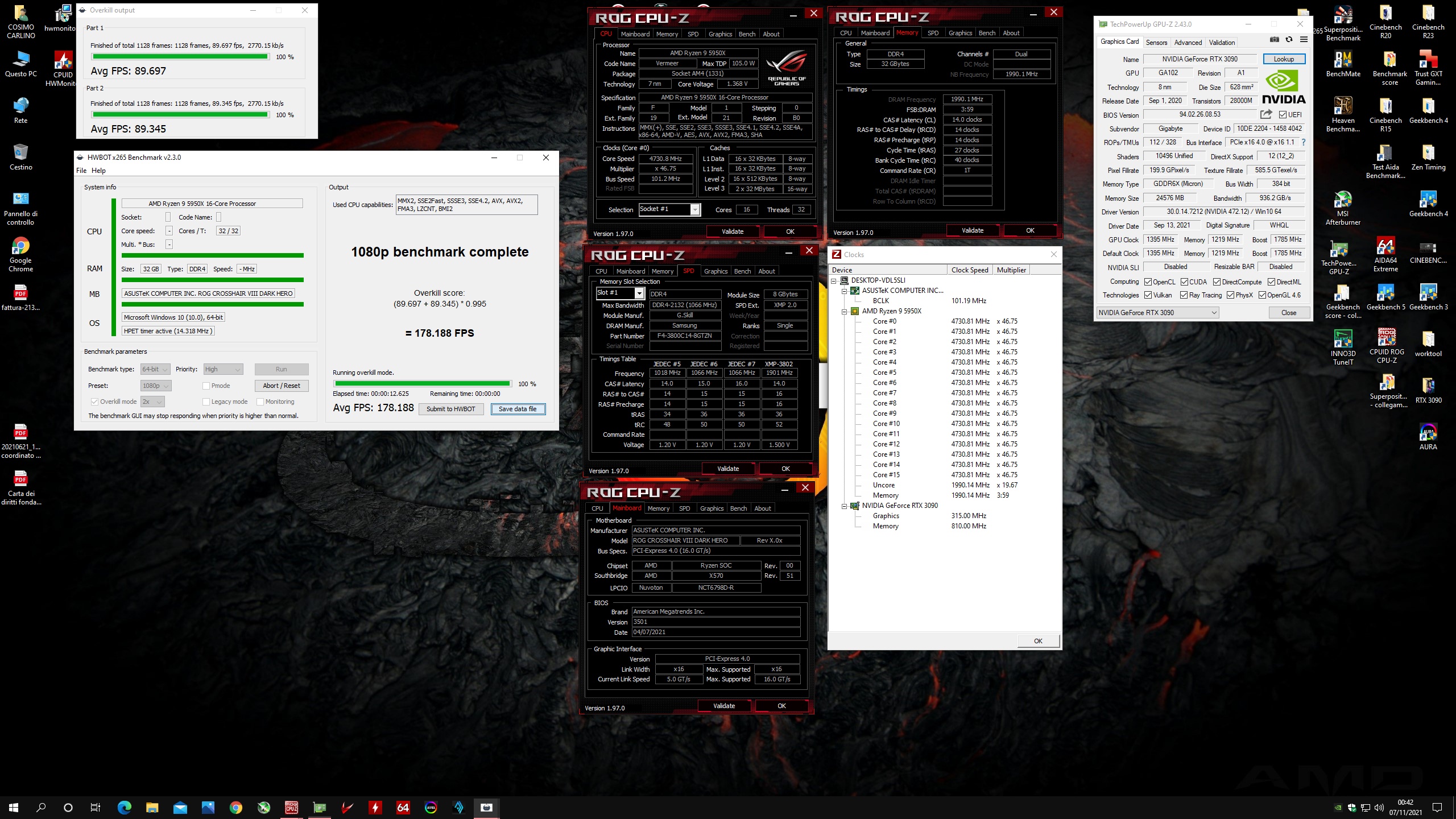
Task: Click the Part 1 progress bar in Overkill output
Action: click(x=180, y=57)
